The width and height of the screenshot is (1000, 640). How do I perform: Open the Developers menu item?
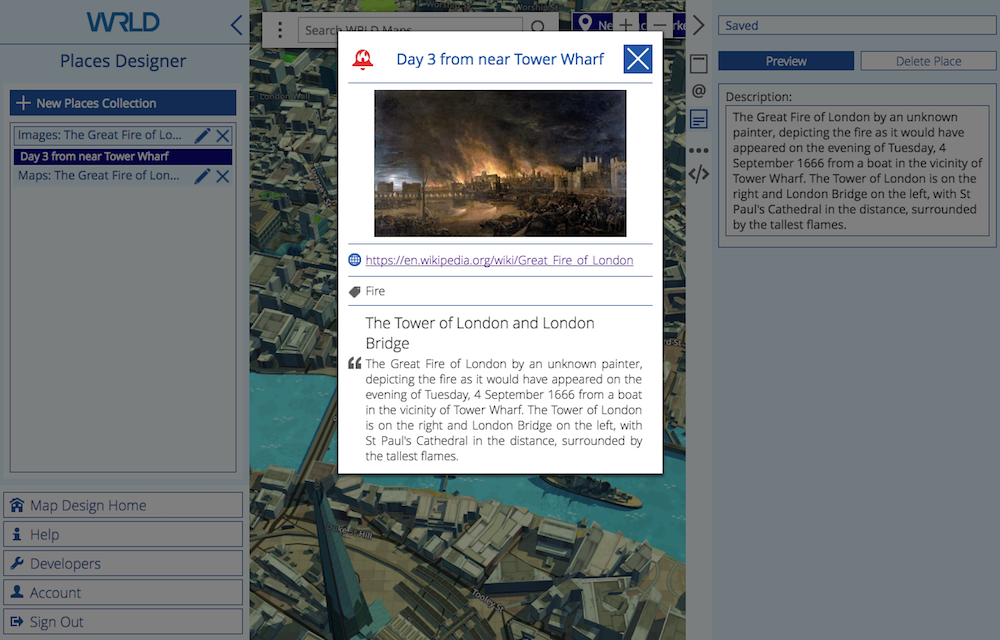click(x=123, y=563)
